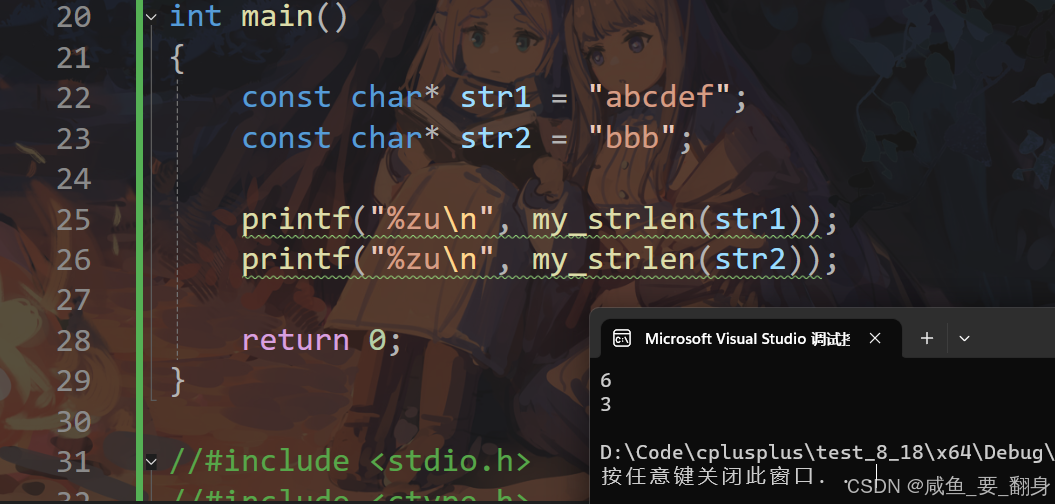
Task: Click line number 25 in the gutter
Action: pos(74,219)
